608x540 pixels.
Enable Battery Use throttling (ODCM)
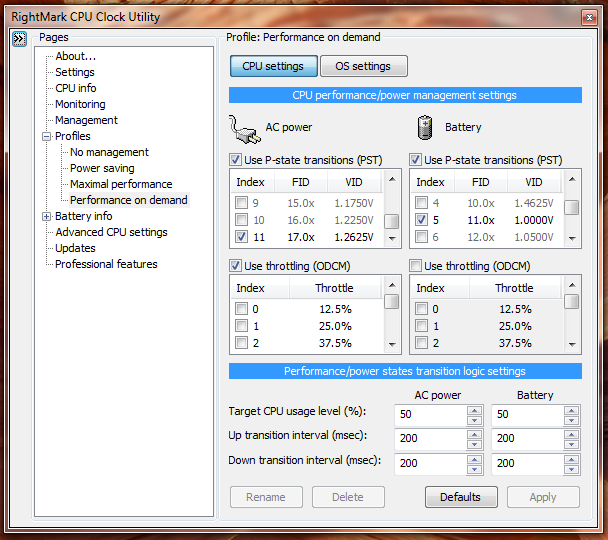coord(415,266)
